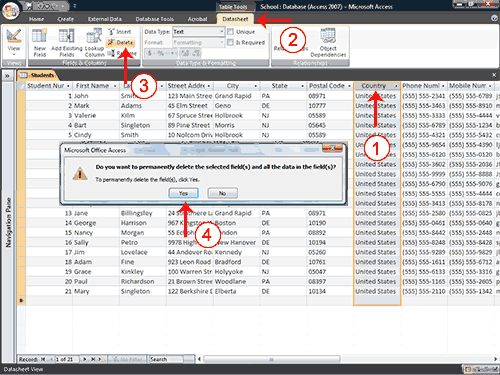
Task: Click the select-all corner of datasheet
Action: [21, 86]
